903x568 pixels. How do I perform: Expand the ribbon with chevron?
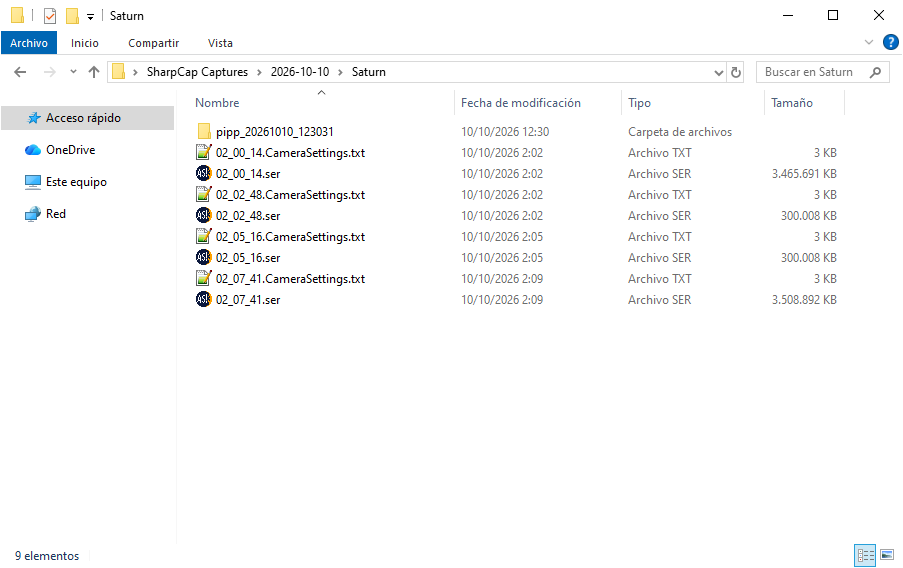pos(868,42)
